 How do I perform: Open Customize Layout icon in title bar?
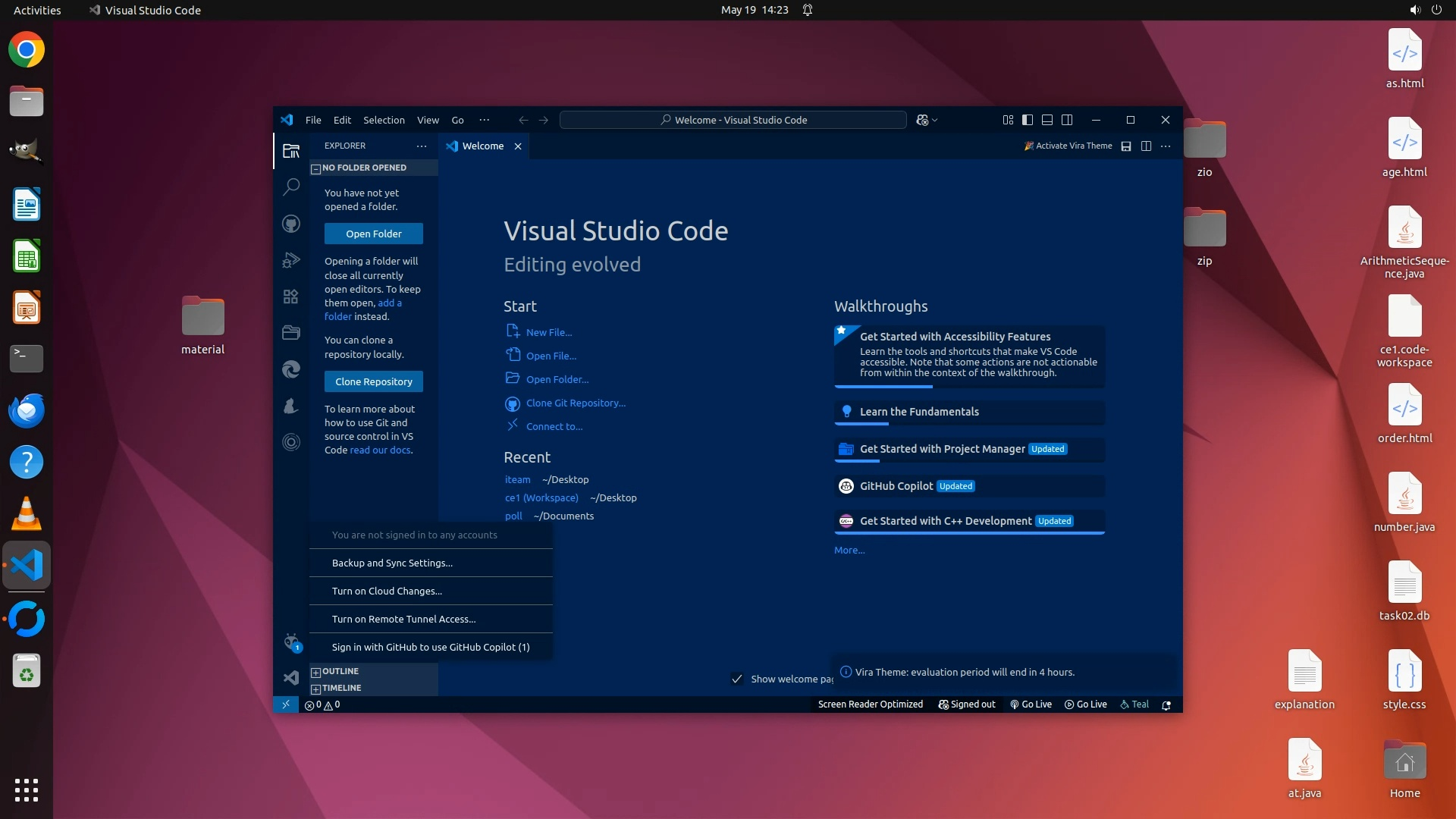[1008, 120]
